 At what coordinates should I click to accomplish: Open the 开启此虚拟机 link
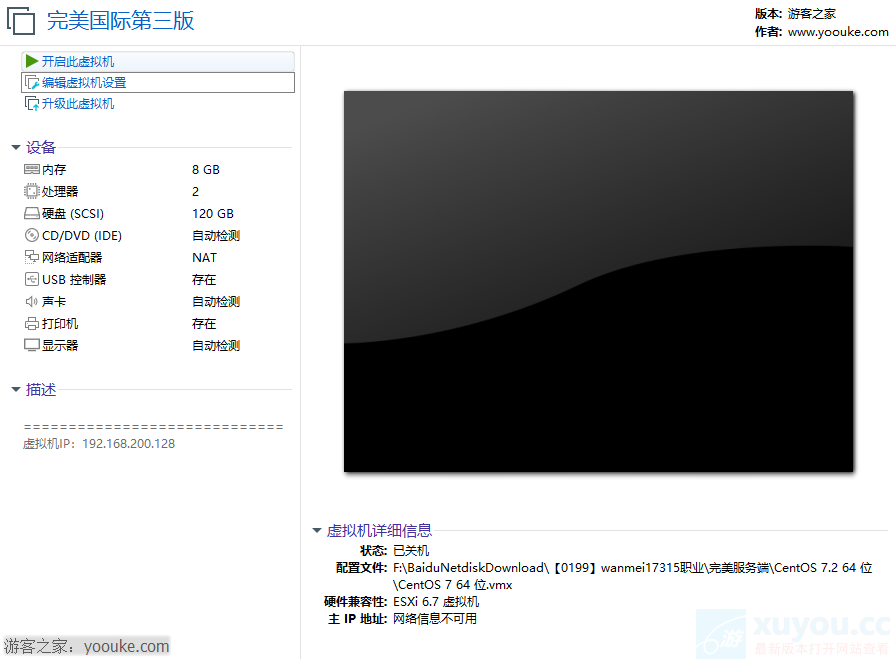pyautogui.click(x=78, y=62)
